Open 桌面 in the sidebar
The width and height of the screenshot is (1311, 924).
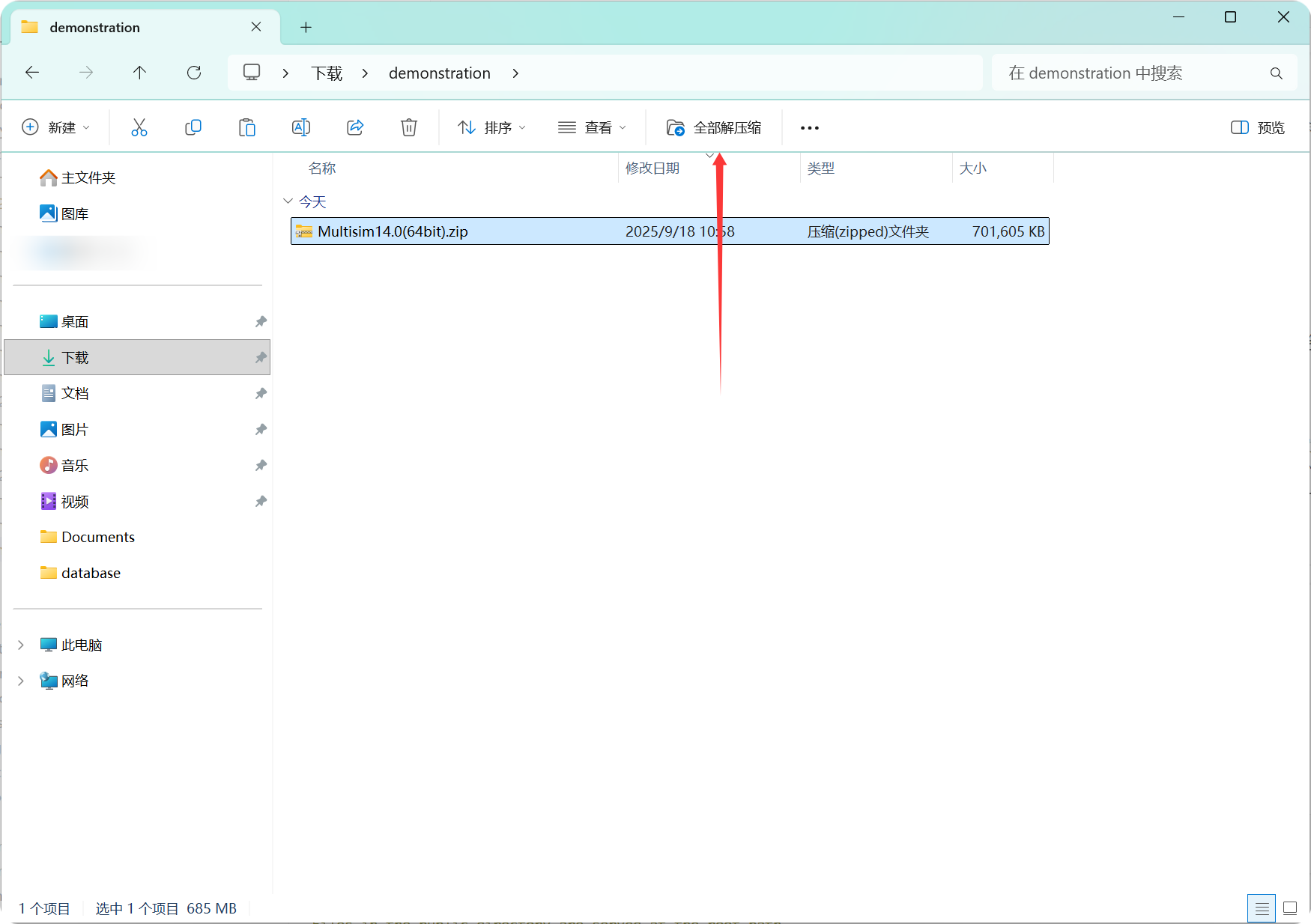(x=64, y=321)
